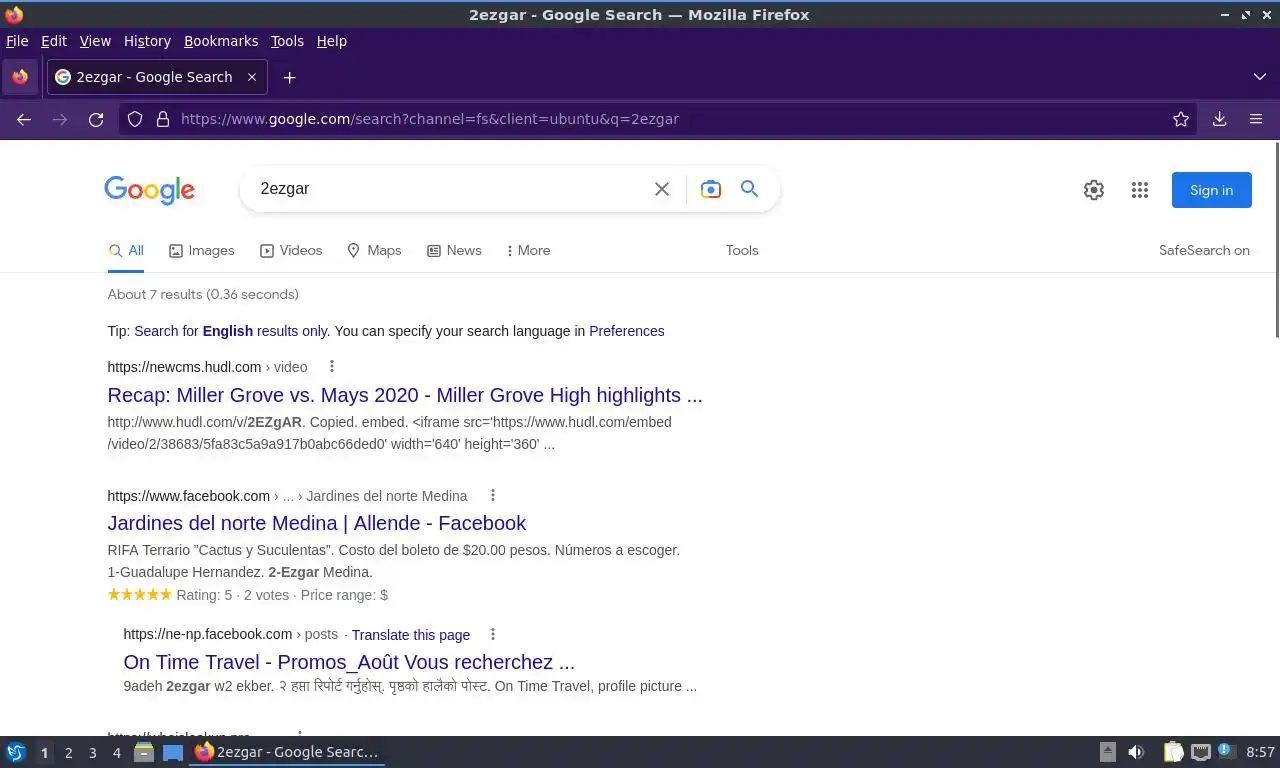The height and width of the screenshot is (768, 1280).
Task: Open the View menu
Action: click(95, 41)
